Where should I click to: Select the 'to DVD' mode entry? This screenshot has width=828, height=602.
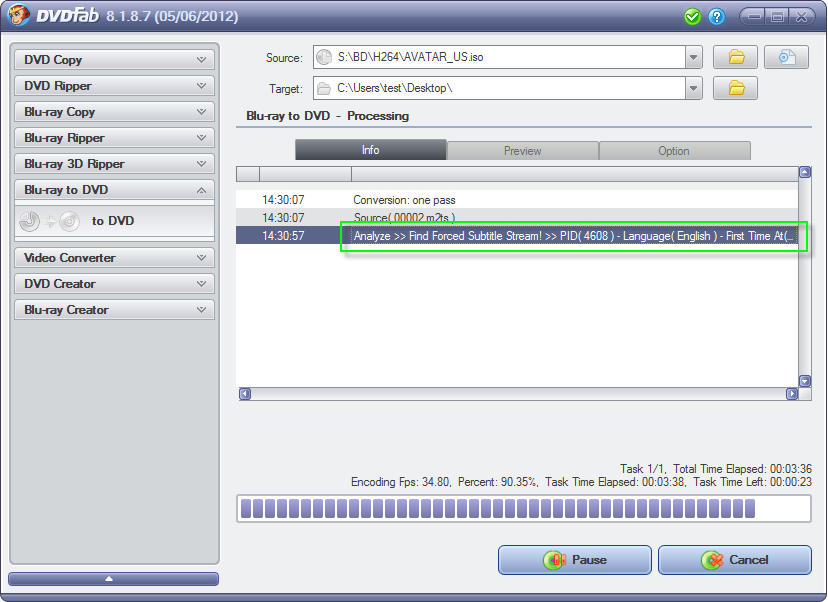click(114, 221)
